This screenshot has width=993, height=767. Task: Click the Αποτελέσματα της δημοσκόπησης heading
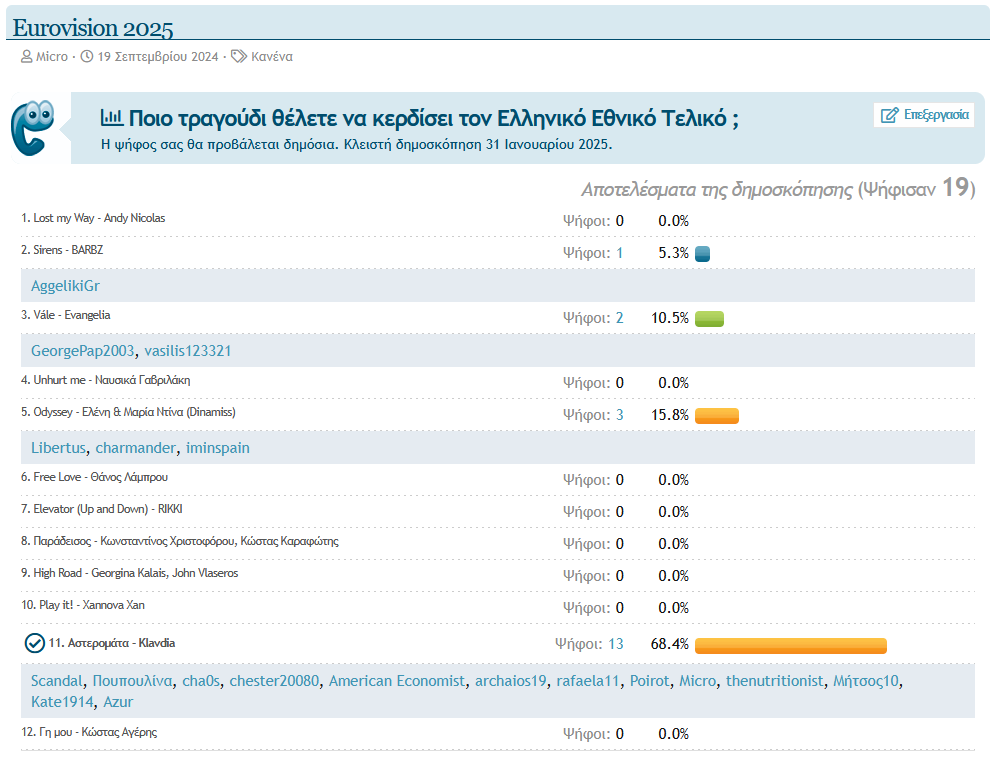coord(716,189)
